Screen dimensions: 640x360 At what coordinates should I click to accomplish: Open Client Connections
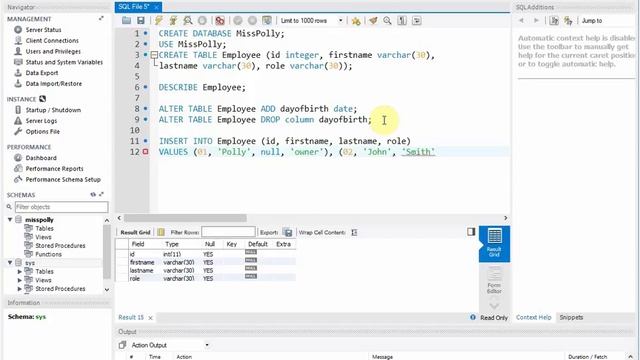(52, 40)
